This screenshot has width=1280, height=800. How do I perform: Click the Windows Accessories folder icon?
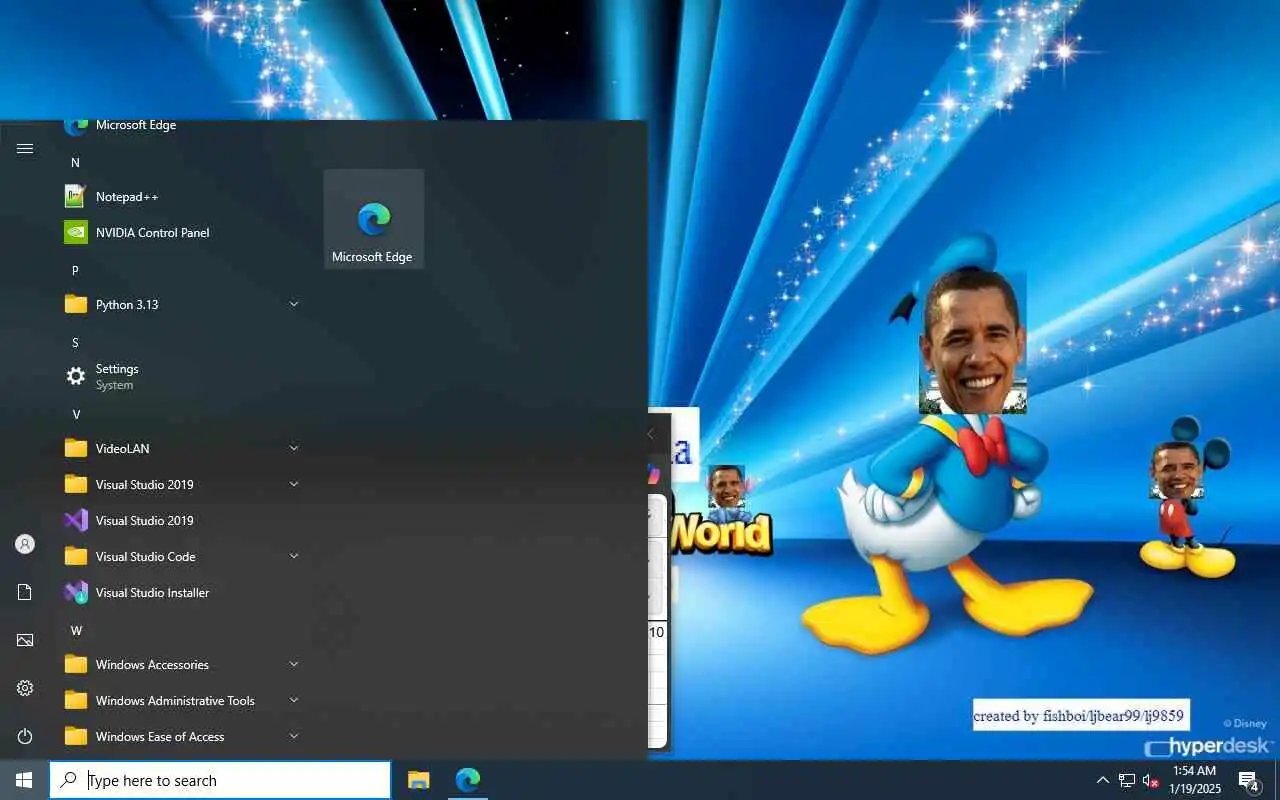(76, 665)
